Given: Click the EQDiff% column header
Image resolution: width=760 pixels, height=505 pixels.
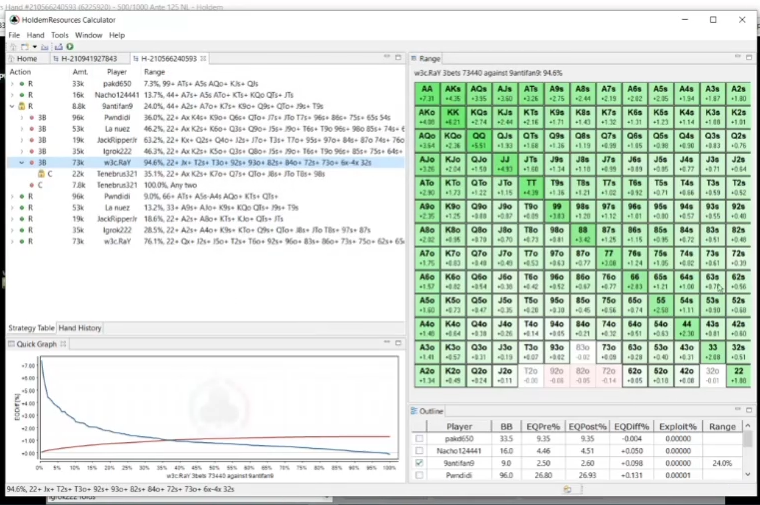Looking at the screenshot, I should coord(631,426).
